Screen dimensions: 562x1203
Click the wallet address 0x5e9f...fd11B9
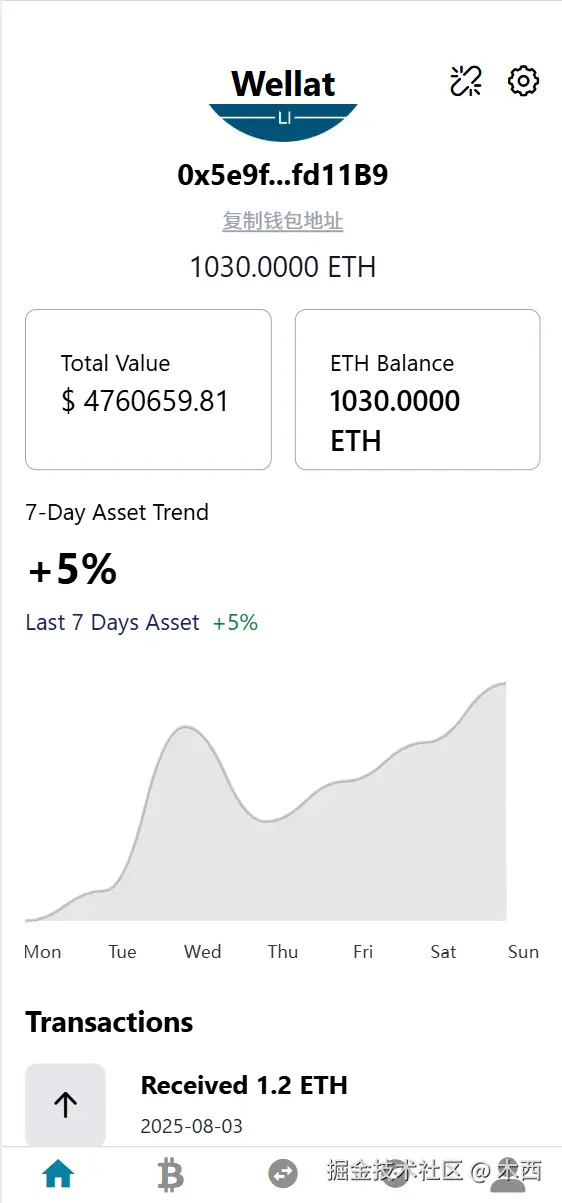click(x=283, y=176)
